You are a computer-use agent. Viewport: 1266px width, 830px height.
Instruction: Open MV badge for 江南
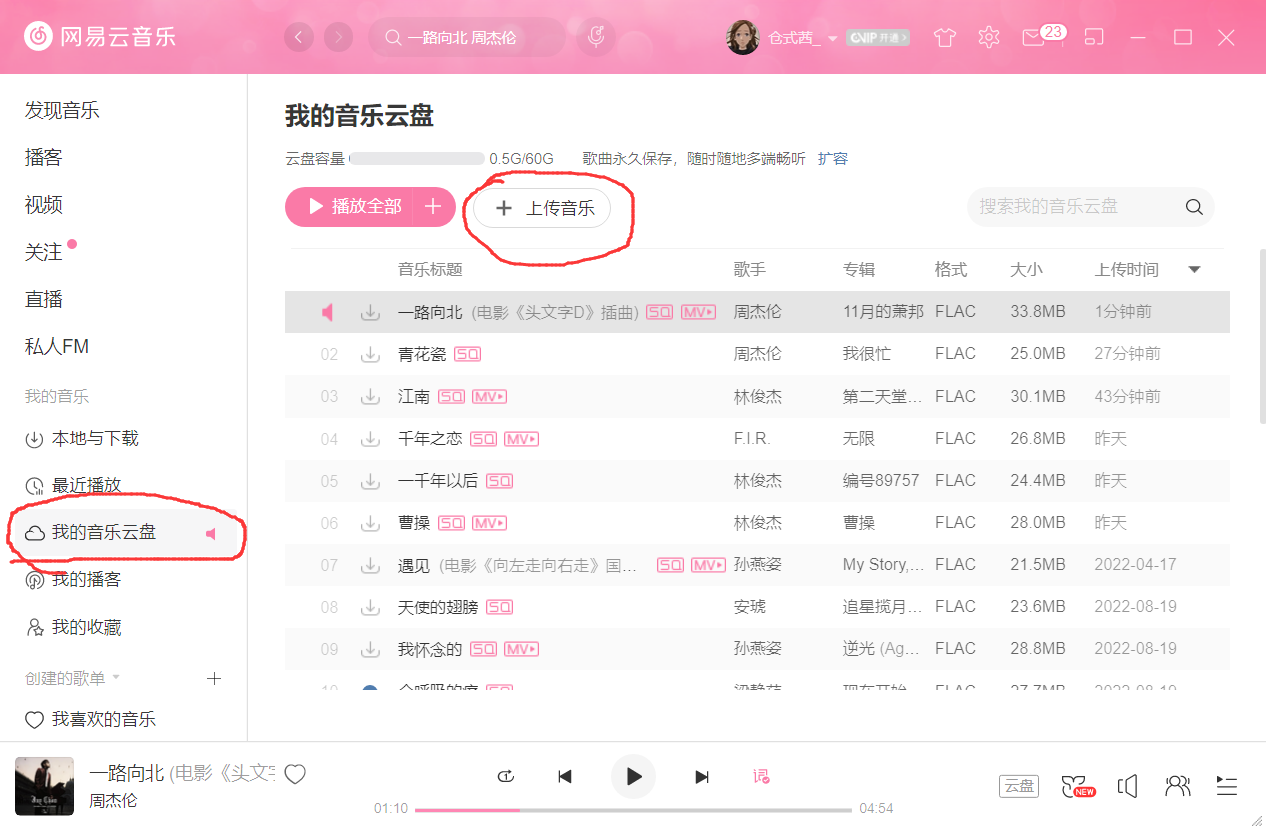489,397
